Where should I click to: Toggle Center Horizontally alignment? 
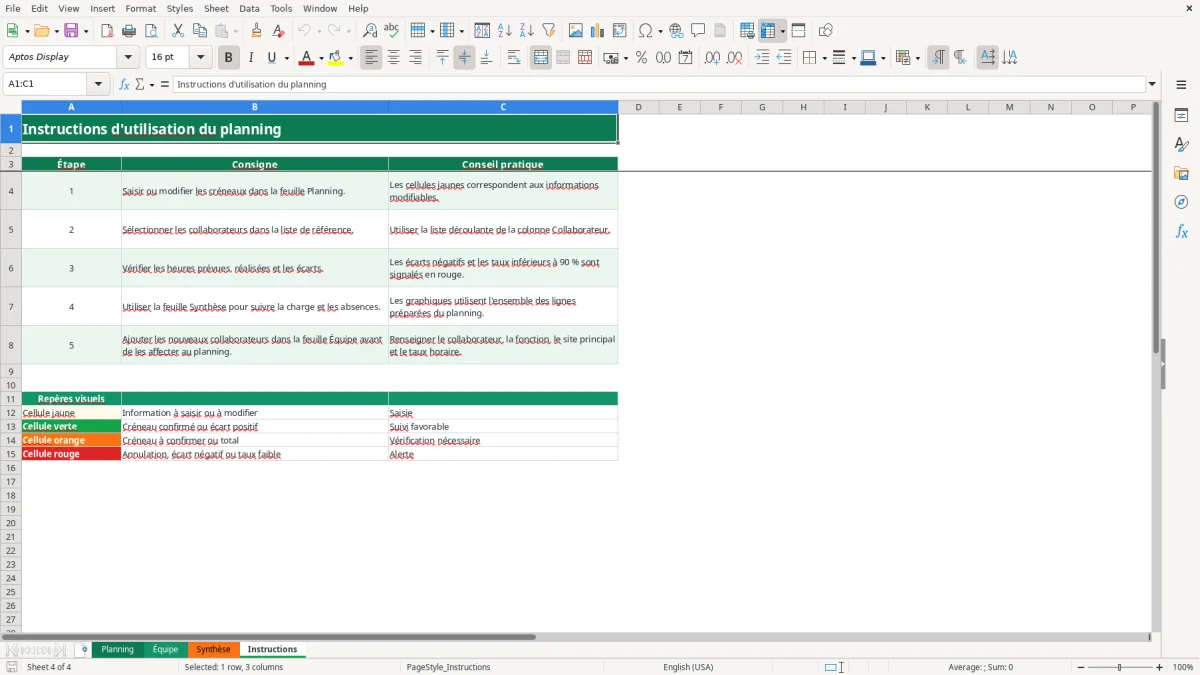394,58
